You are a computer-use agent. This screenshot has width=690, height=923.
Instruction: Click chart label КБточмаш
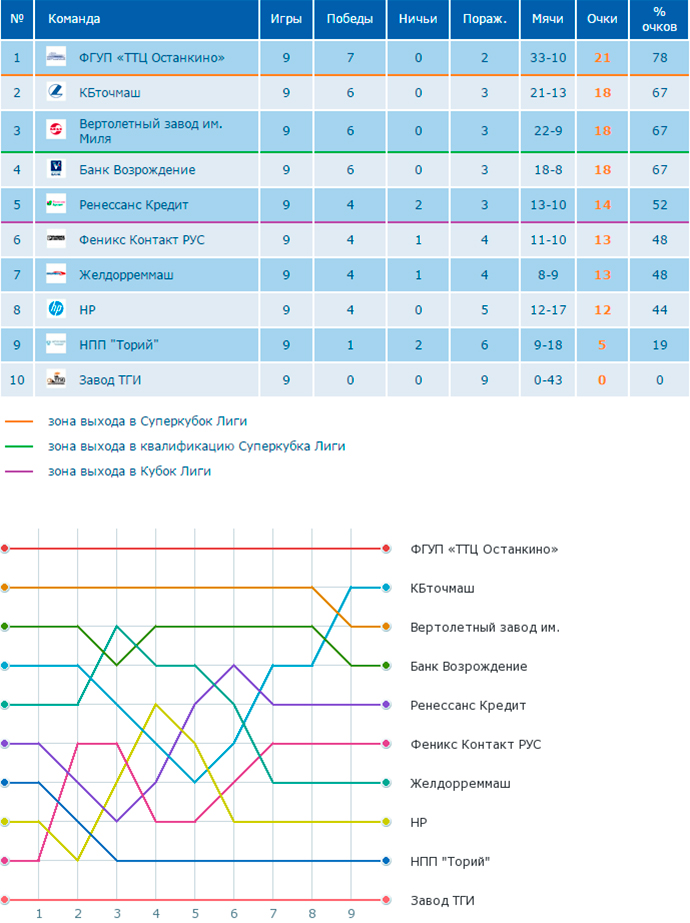point(442,588)
